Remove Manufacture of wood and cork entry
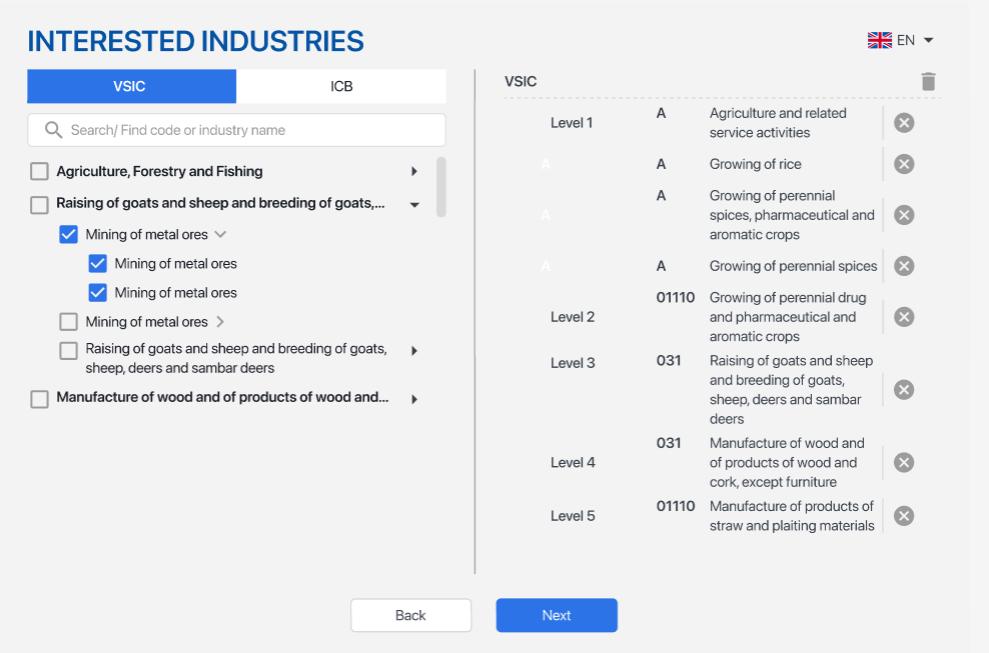The image size is (989, 653). (x=904, y=462)
